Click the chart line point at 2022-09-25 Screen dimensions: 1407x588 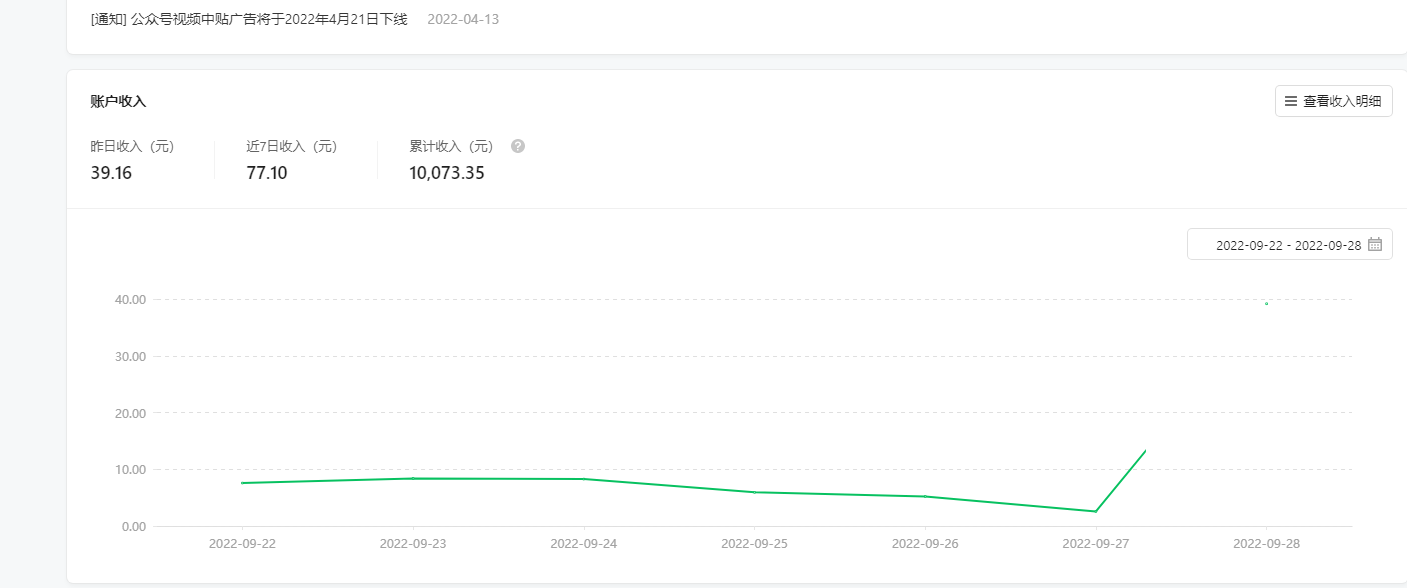pyautogui.click(x=755, y=492)
